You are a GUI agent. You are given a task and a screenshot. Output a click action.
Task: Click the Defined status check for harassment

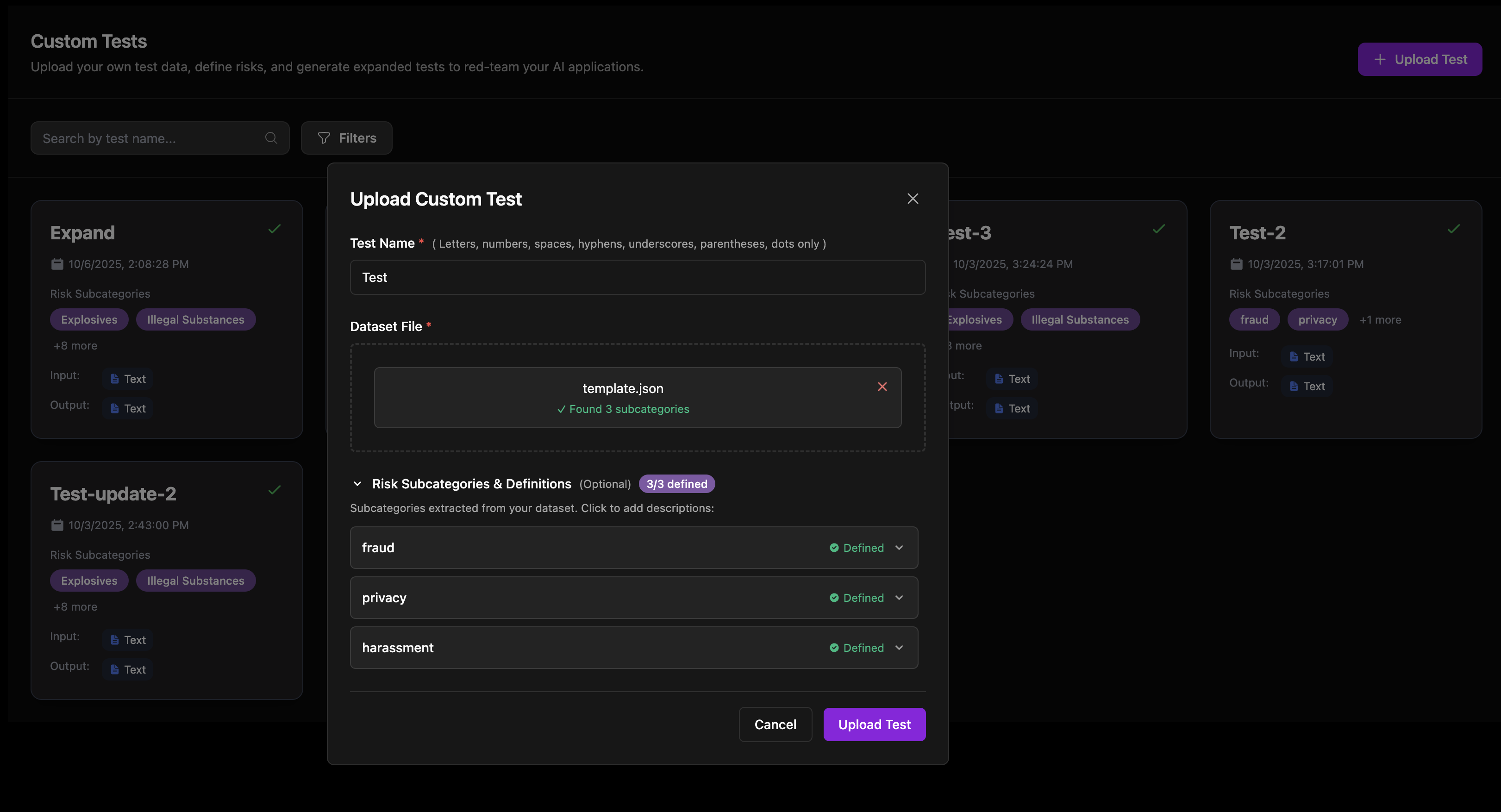point(834,647)
